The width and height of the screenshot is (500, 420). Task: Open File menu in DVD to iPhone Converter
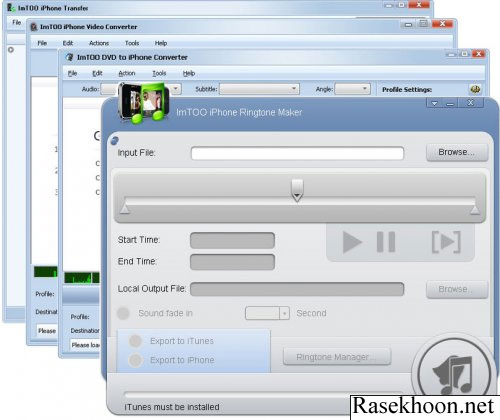pos(72,73)
